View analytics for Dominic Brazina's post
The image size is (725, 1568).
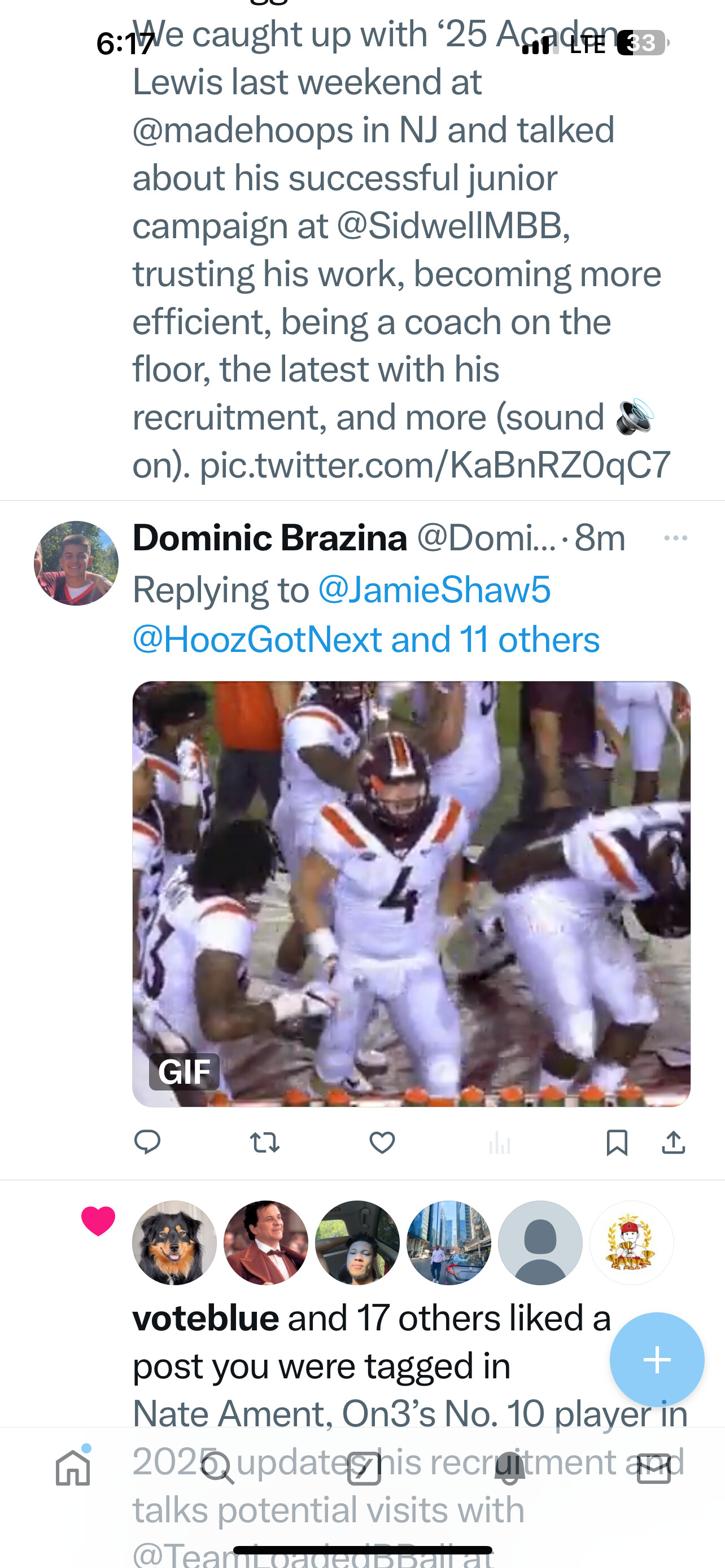500,1142
